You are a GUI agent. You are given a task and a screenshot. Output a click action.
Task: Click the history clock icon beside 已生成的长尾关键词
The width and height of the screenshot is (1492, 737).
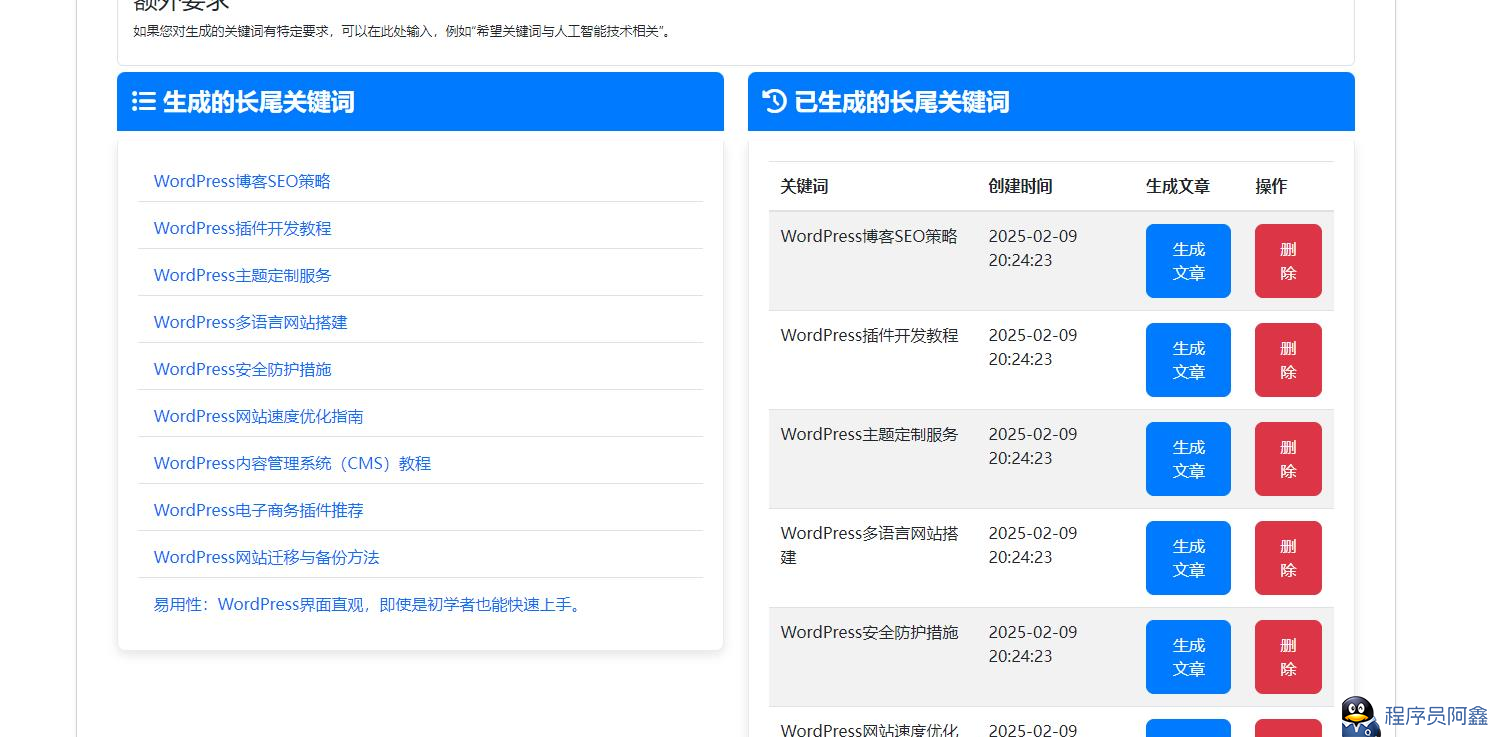[x=775, y=101]
